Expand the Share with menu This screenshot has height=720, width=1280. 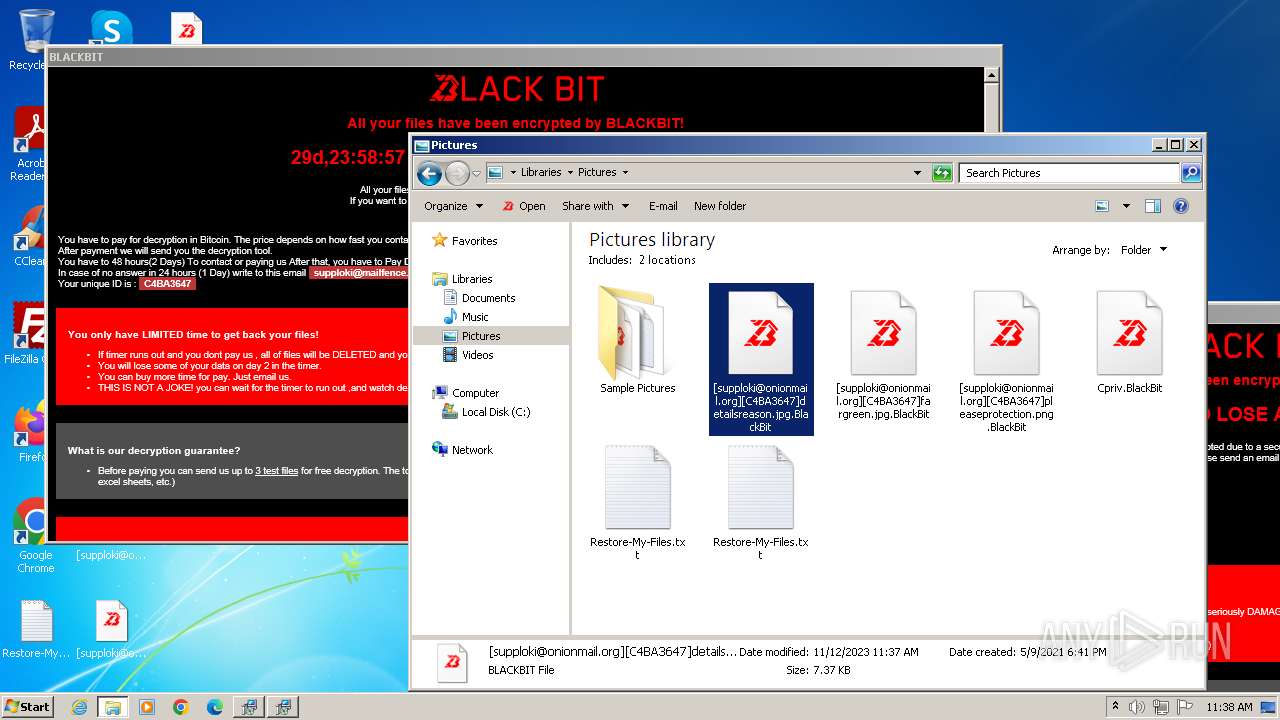(x=595, y=206)
